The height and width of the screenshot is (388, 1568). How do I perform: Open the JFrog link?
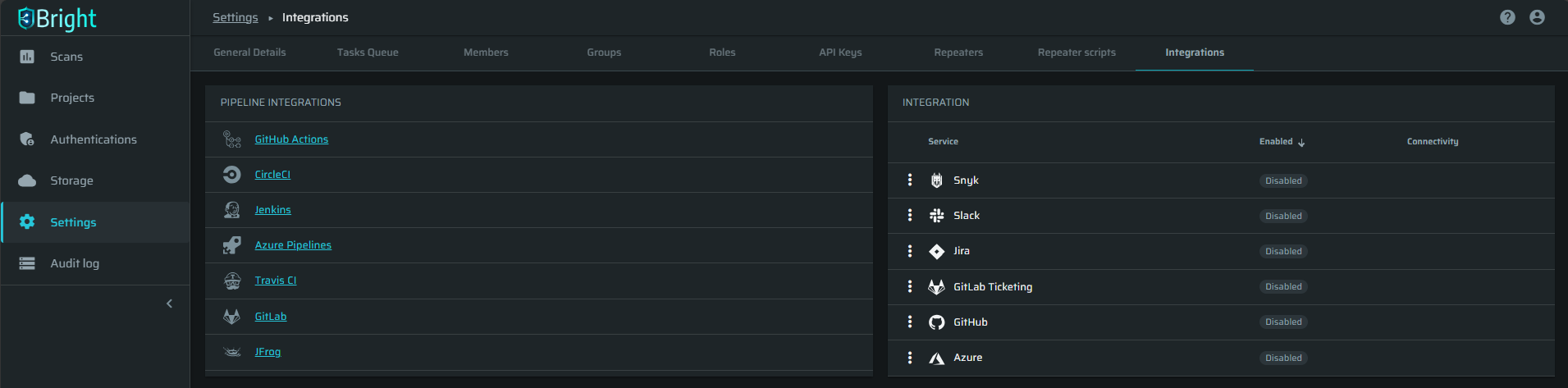point(267,352)
